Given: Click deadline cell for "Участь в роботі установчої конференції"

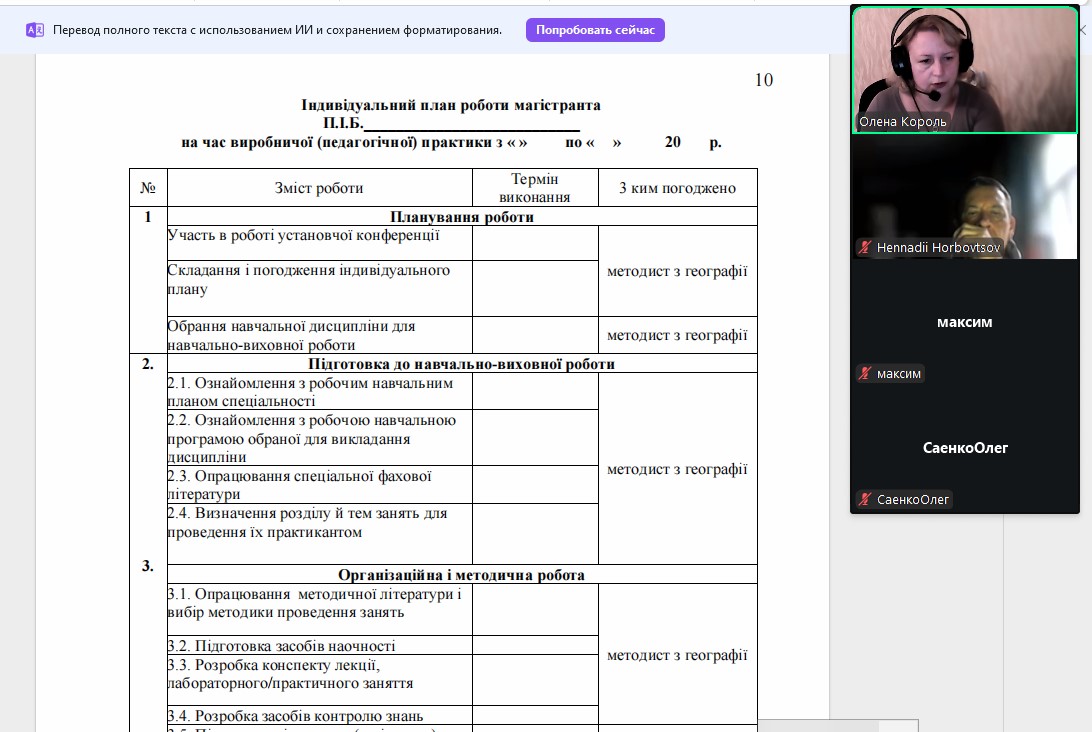Looking at the screenshot, I should 535,243.
